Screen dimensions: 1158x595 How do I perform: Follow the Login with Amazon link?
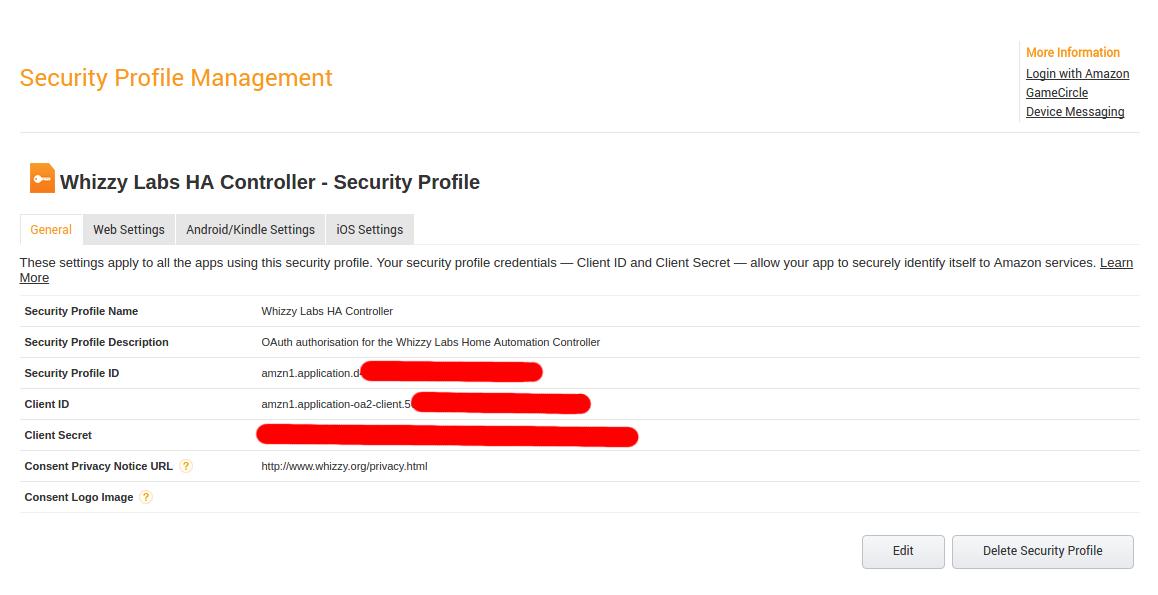[x=1078, y=74]
